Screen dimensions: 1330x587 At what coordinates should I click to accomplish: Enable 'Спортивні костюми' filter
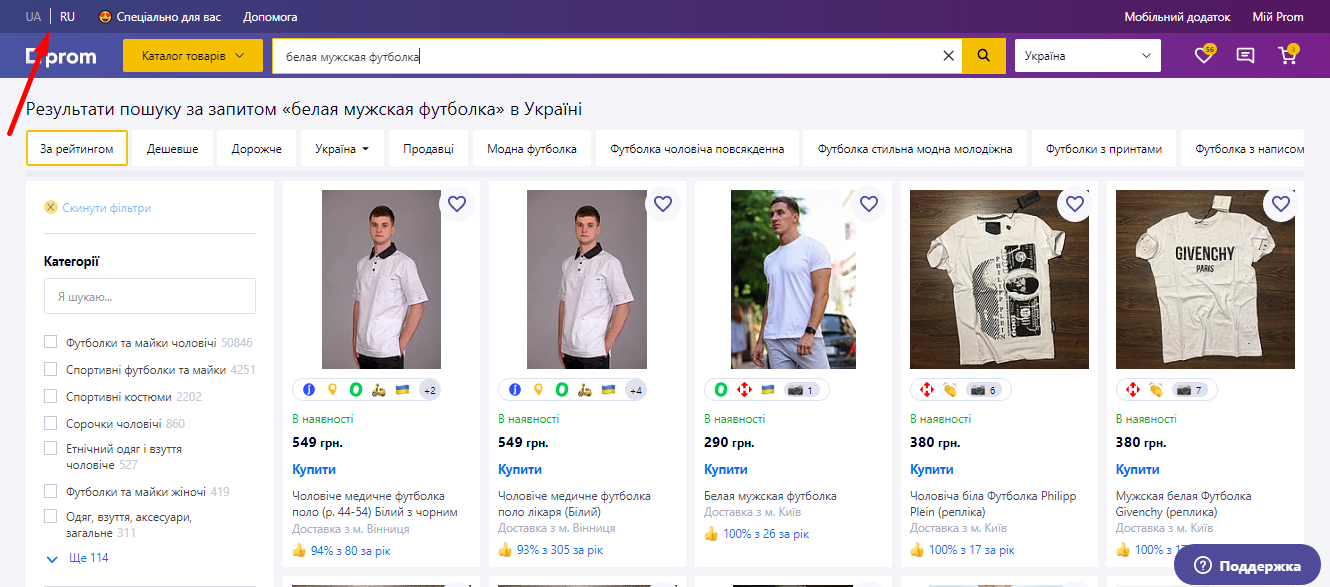pyautogui.click(x=51, y=396)
